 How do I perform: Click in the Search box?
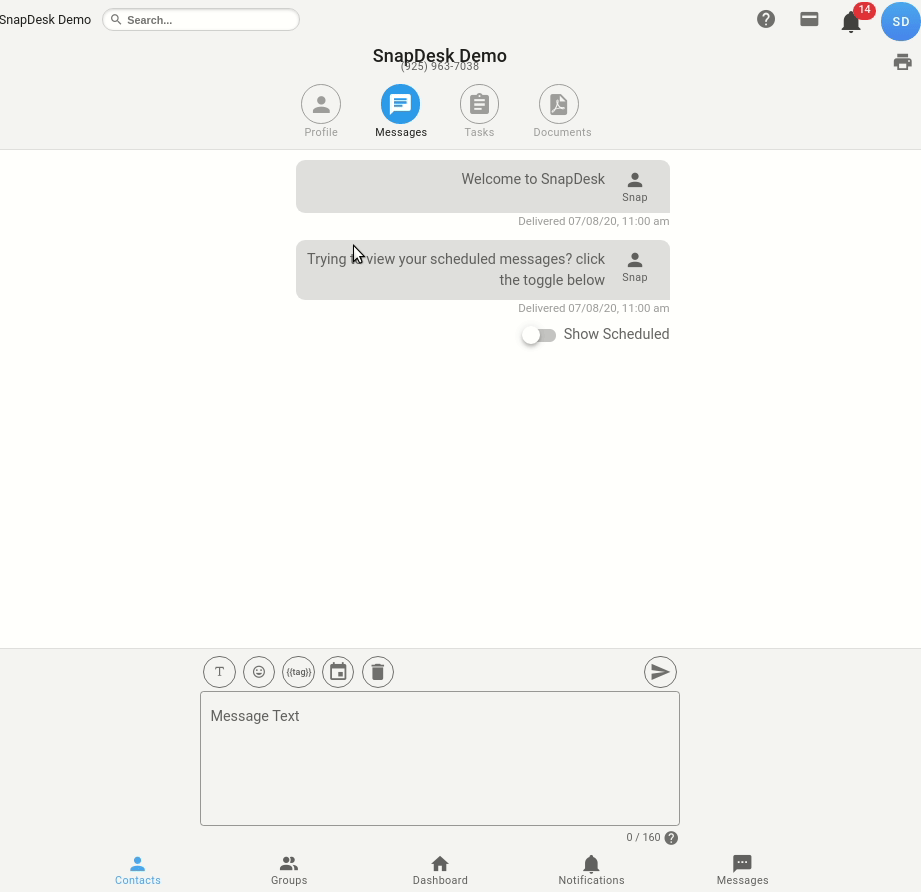coord(201,19)
